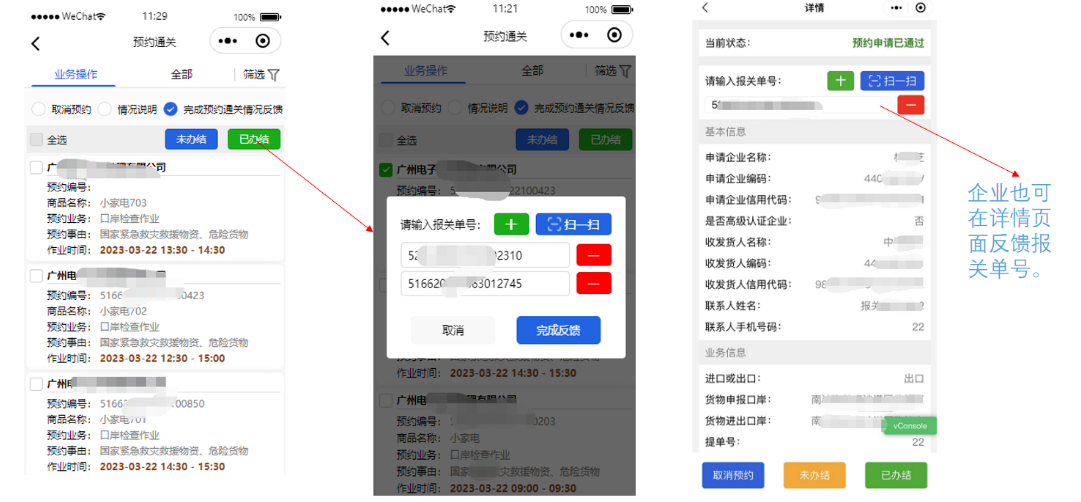Image resolution: width=1081 pixels, height=502 pixels.
Task: Click 扫一扫 scan button in dialog
Action: coord(574,224)
